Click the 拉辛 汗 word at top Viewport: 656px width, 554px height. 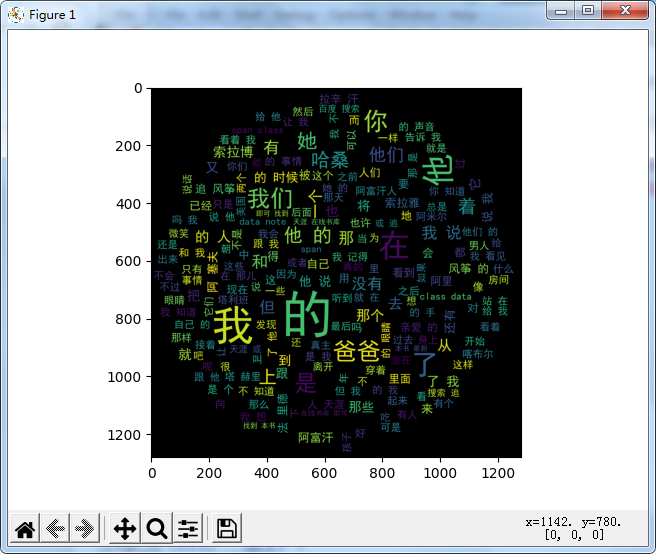[339, 99]
